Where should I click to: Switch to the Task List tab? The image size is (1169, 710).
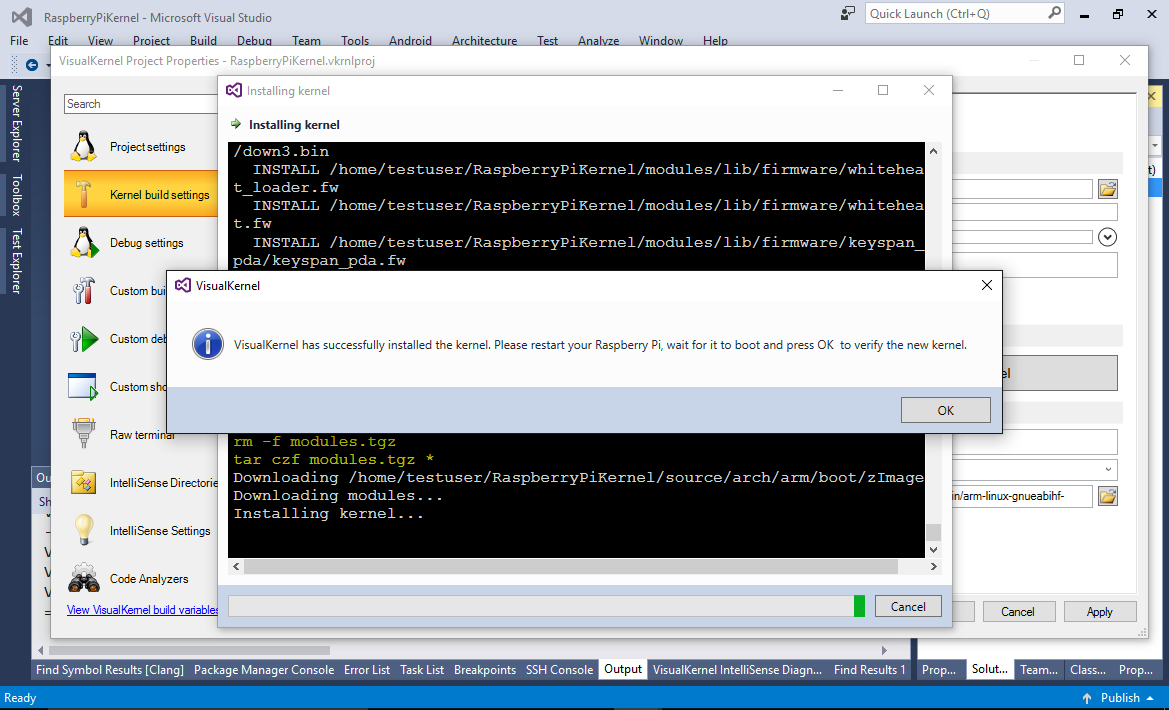point(422,670)
